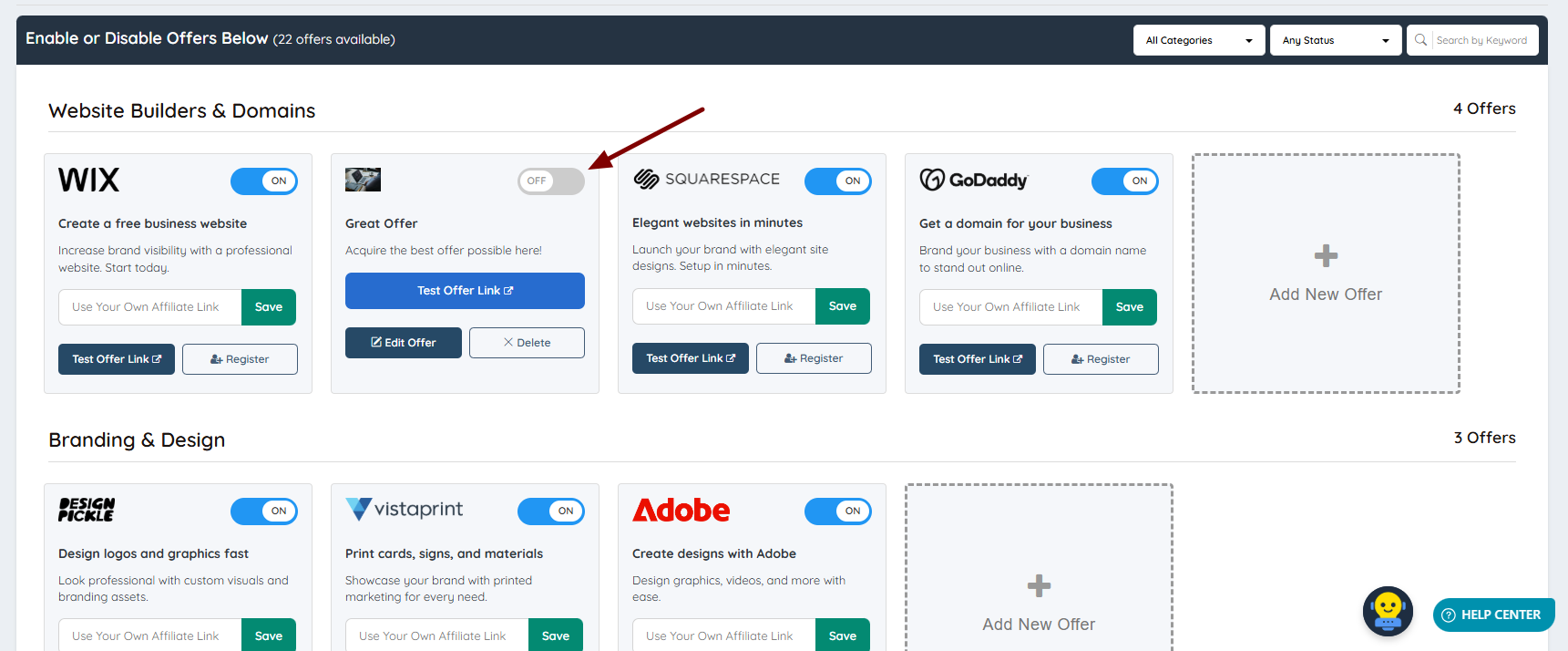Click the Squarespace logo

706,179
